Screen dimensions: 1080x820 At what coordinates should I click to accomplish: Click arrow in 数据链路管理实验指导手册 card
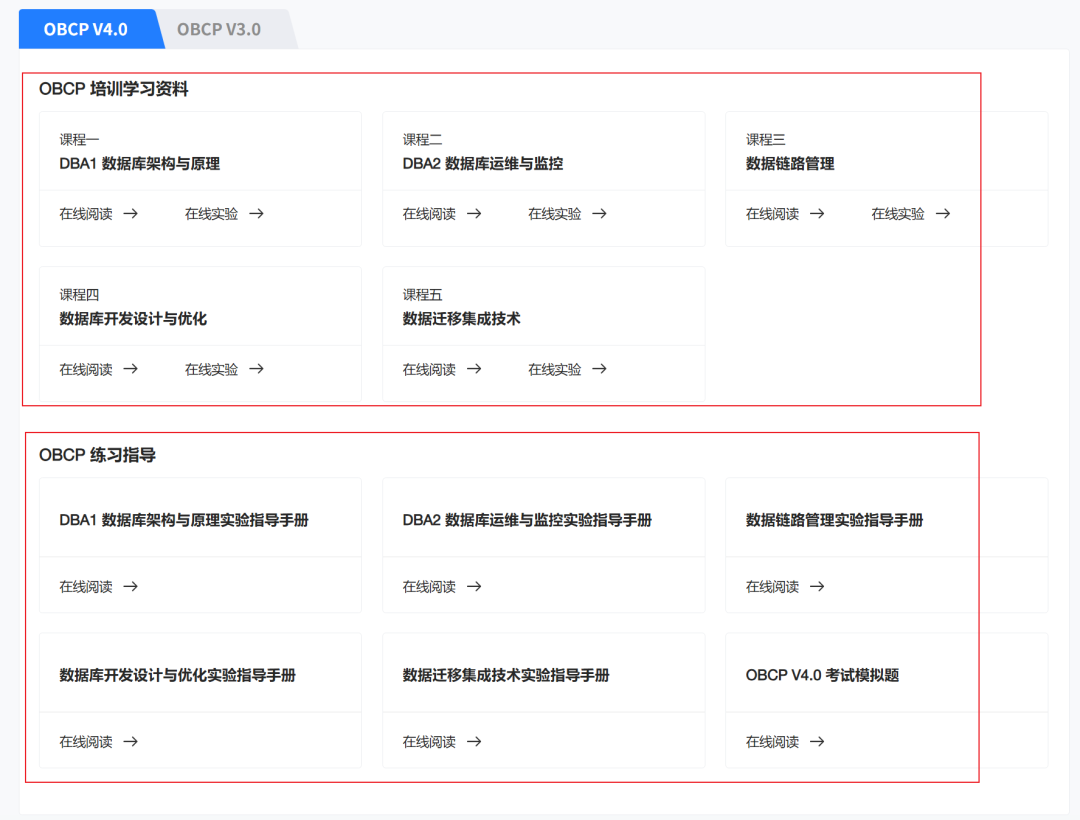coord(817,587)
